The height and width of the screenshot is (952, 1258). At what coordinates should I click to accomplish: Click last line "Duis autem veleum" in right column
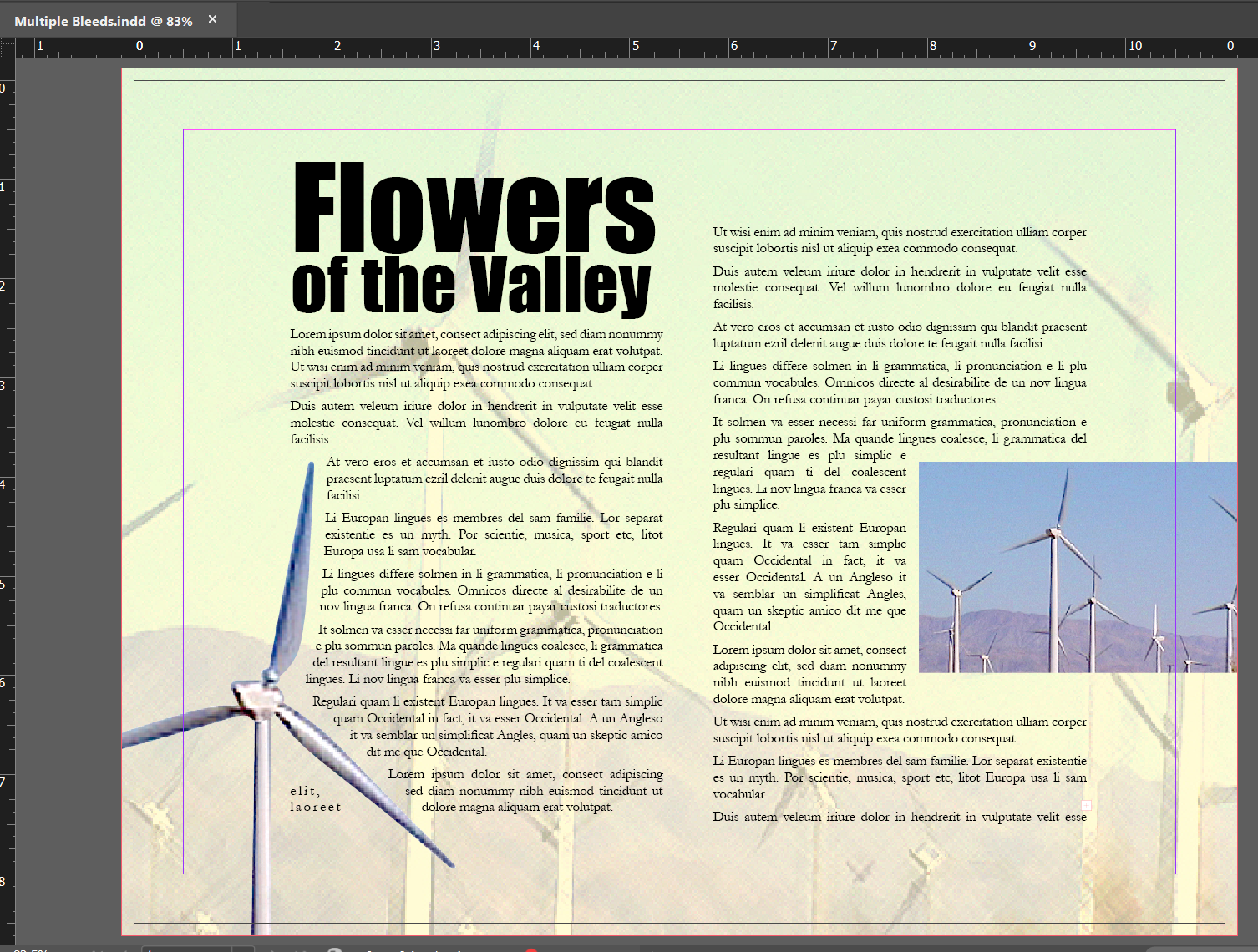[899, 817]
